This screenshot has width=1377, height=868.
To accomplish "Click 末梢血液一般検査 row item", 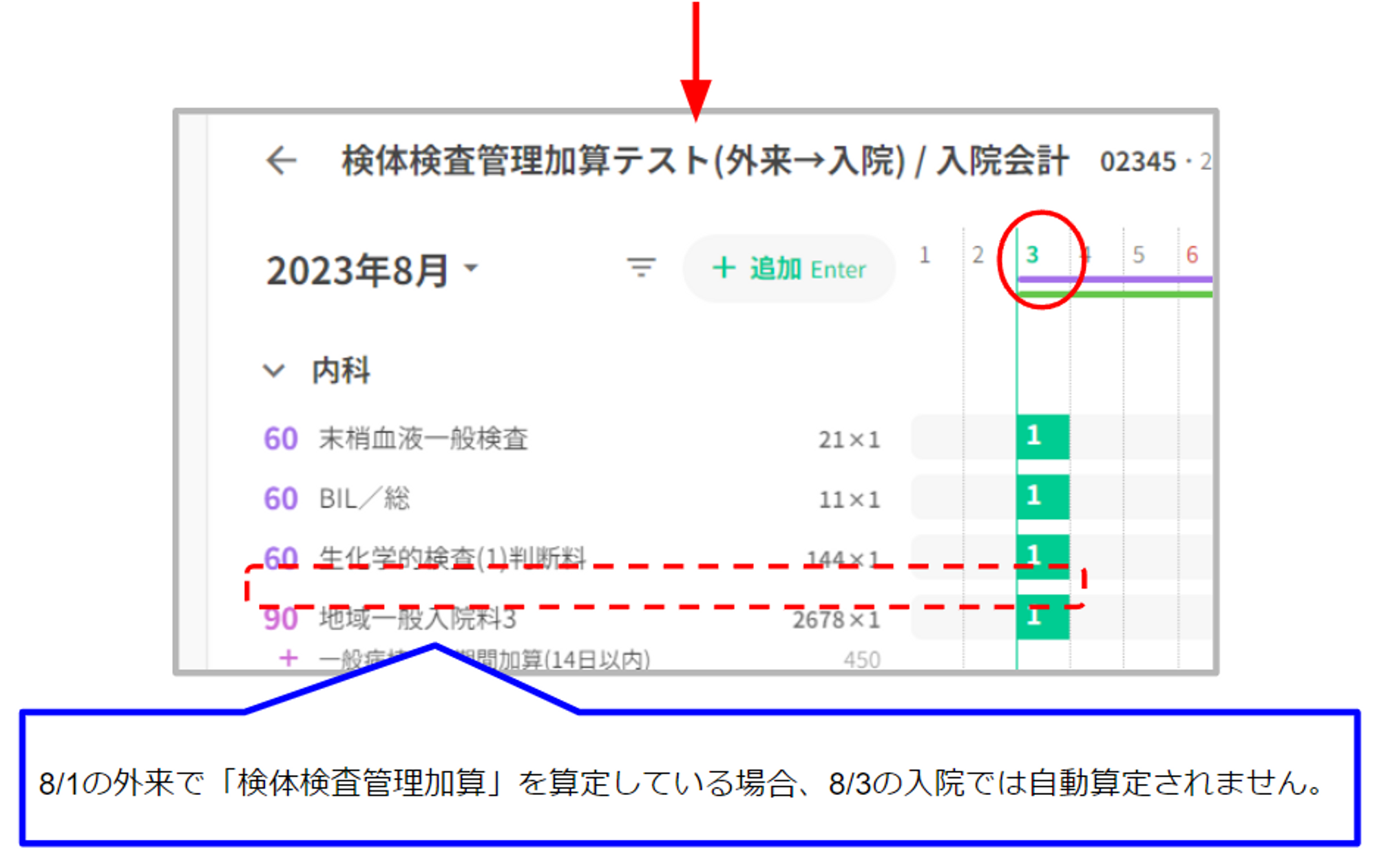I will [423, 438].
